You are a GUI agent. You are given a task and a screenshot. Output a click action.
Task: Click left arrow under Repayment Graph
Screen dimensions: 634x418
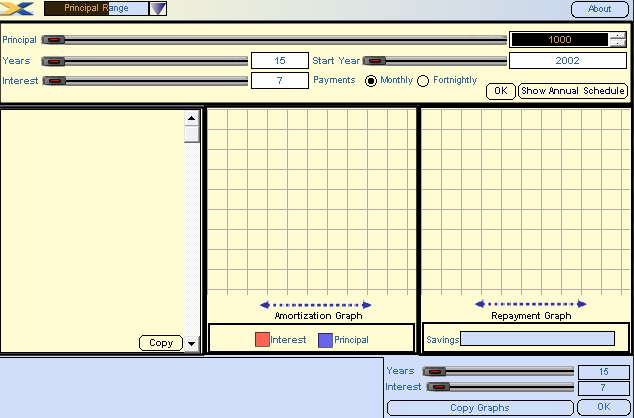[480, 304]
